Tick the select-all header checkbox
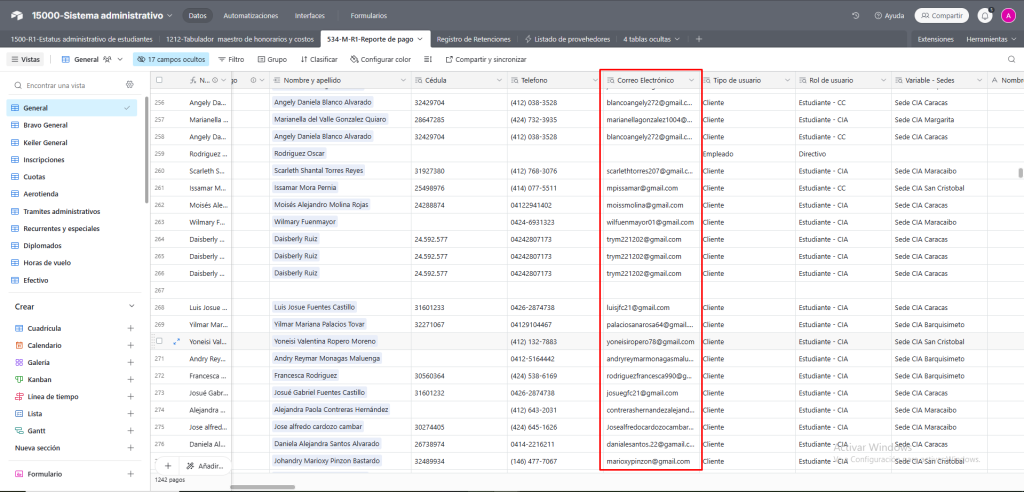Viewport: 1024px width, 492px height. 159,80
